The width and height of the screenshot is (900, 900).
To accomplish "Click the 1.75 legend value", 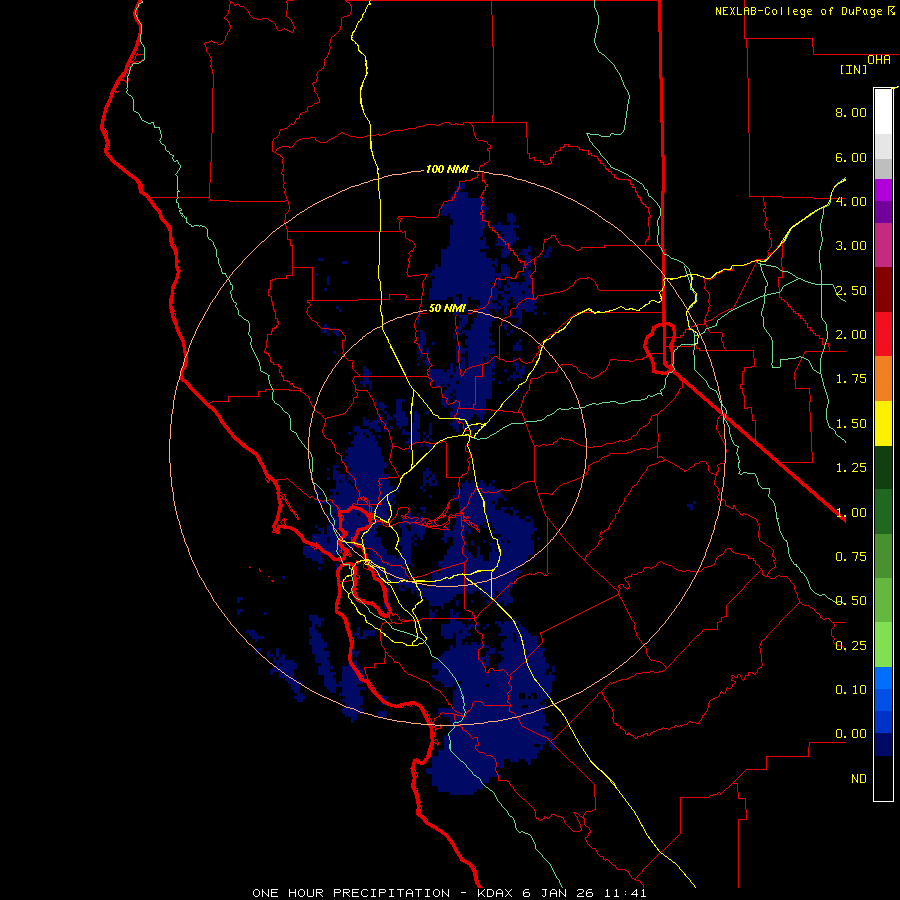I will coord(851,379).
